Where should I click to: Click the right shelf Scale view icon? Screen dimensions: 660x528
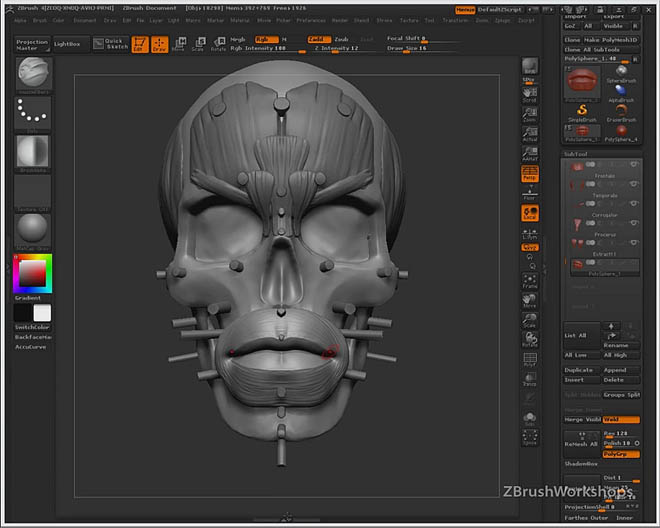(530, 320)
